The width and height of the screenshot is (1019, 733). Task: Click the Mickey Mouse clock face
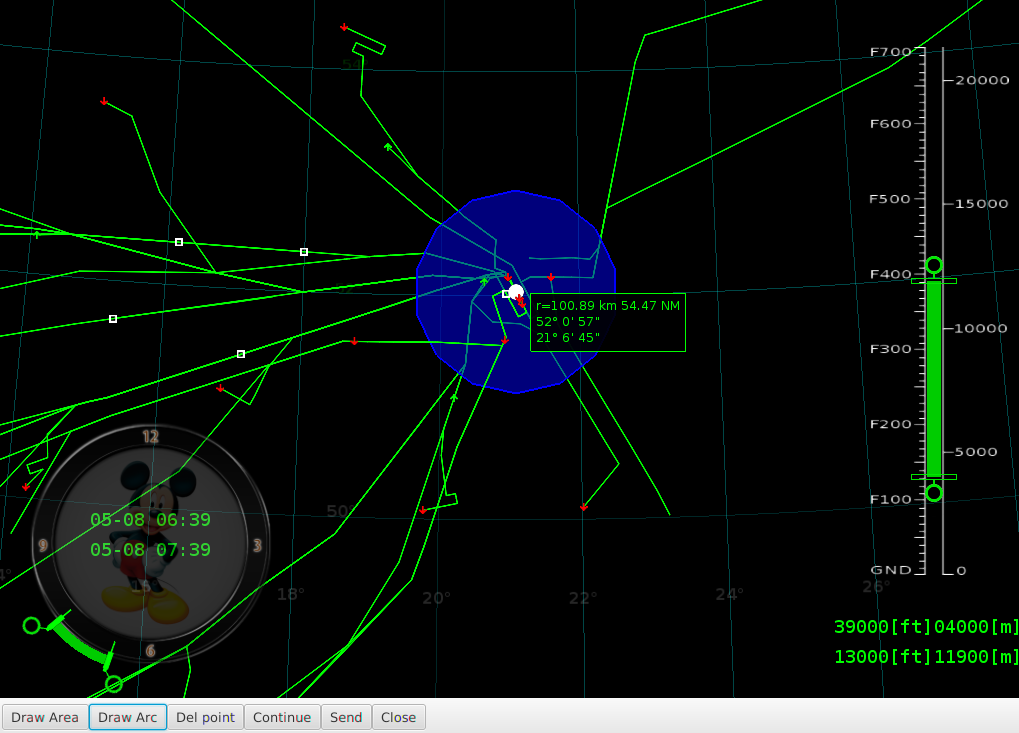150,543
